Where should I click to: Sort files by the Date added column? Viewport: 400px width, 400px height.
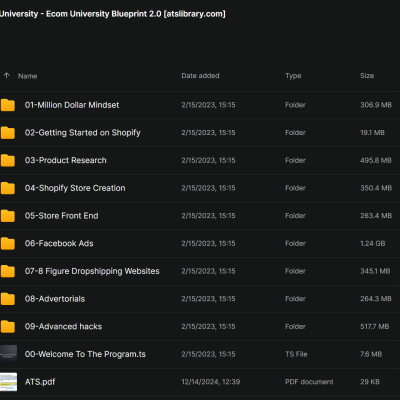point(200,76)
